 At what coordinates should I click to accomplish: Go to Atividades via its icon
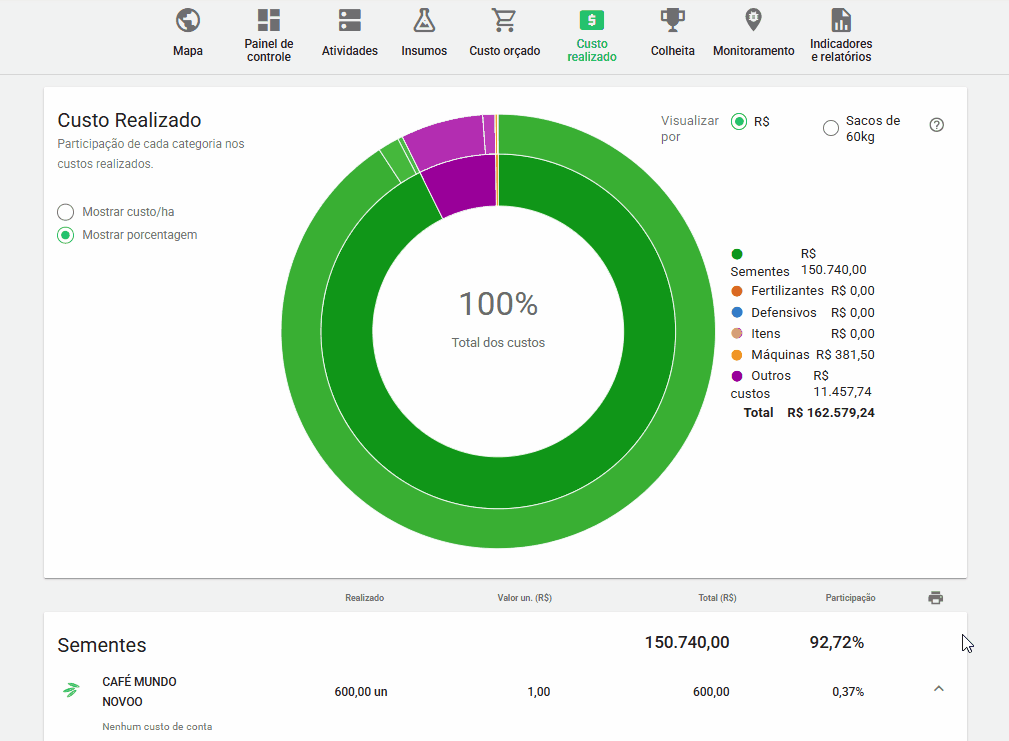coord(350,20)
